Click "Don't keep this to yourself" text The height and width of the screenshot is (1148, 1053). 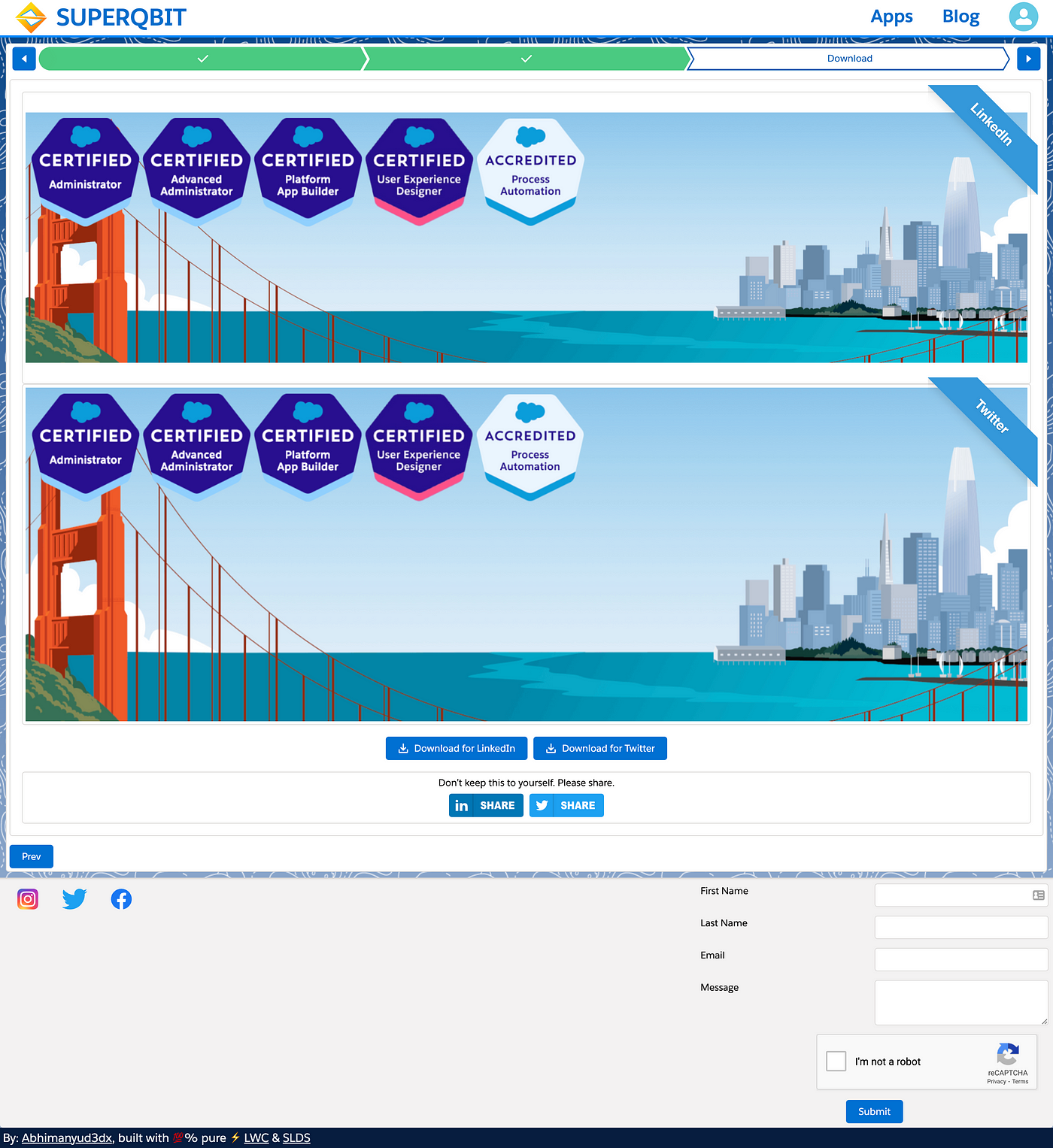click(x=526, y=783)
